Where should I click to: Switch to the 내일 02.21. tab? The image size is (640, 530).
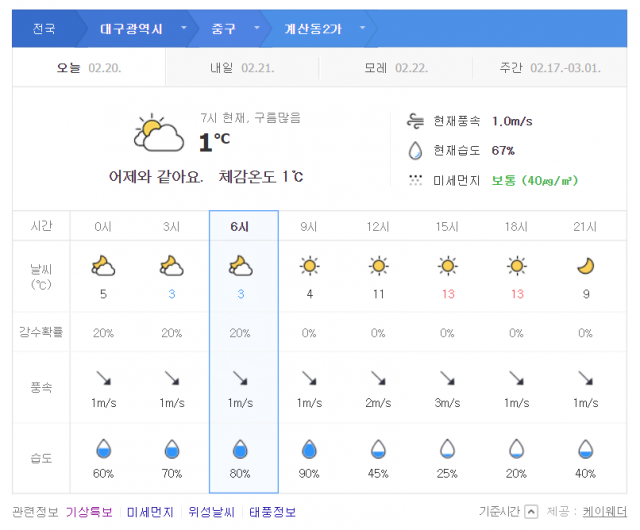point(242,67)
